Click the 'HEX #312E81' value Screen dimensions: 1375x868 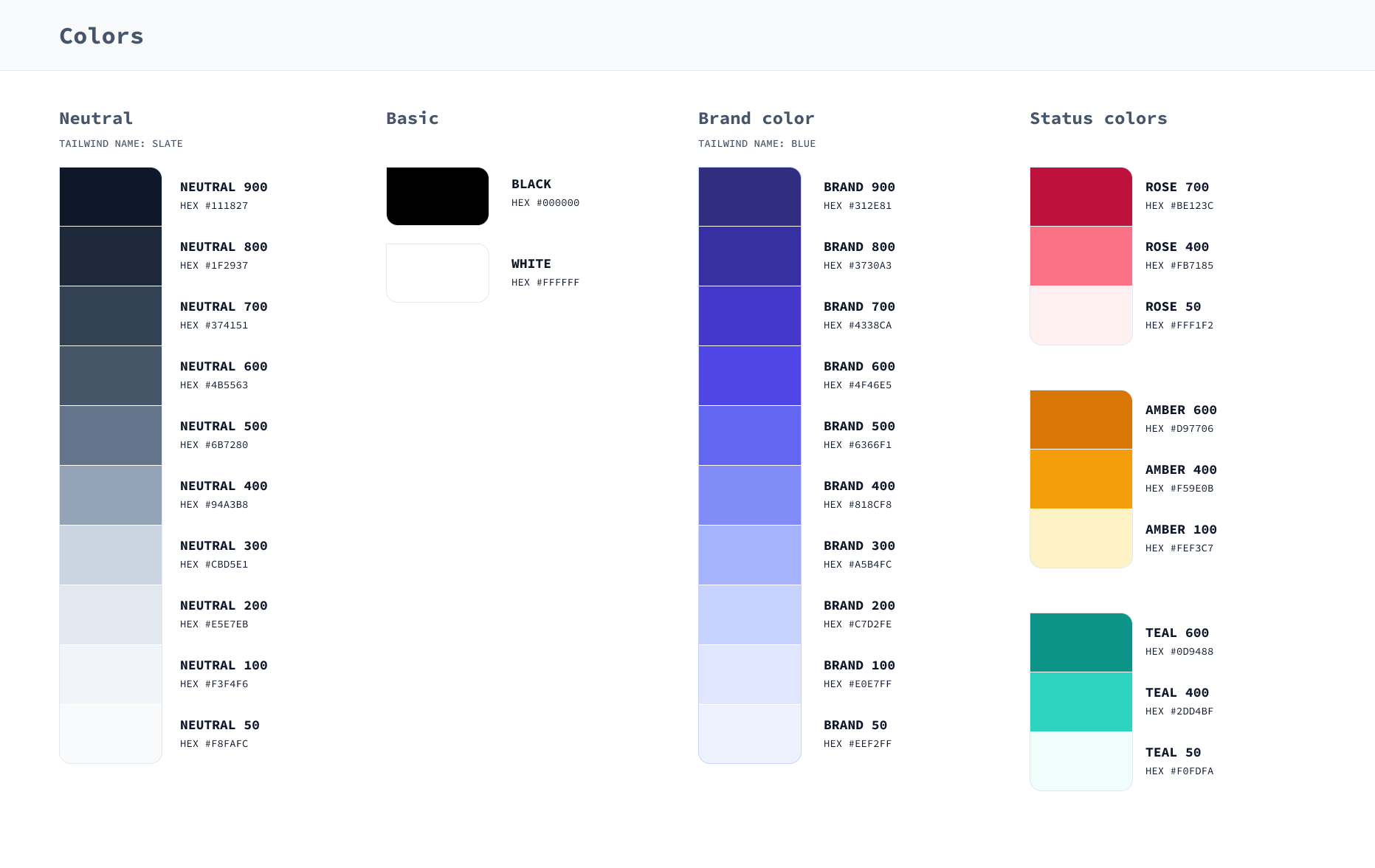coord(858,206)
